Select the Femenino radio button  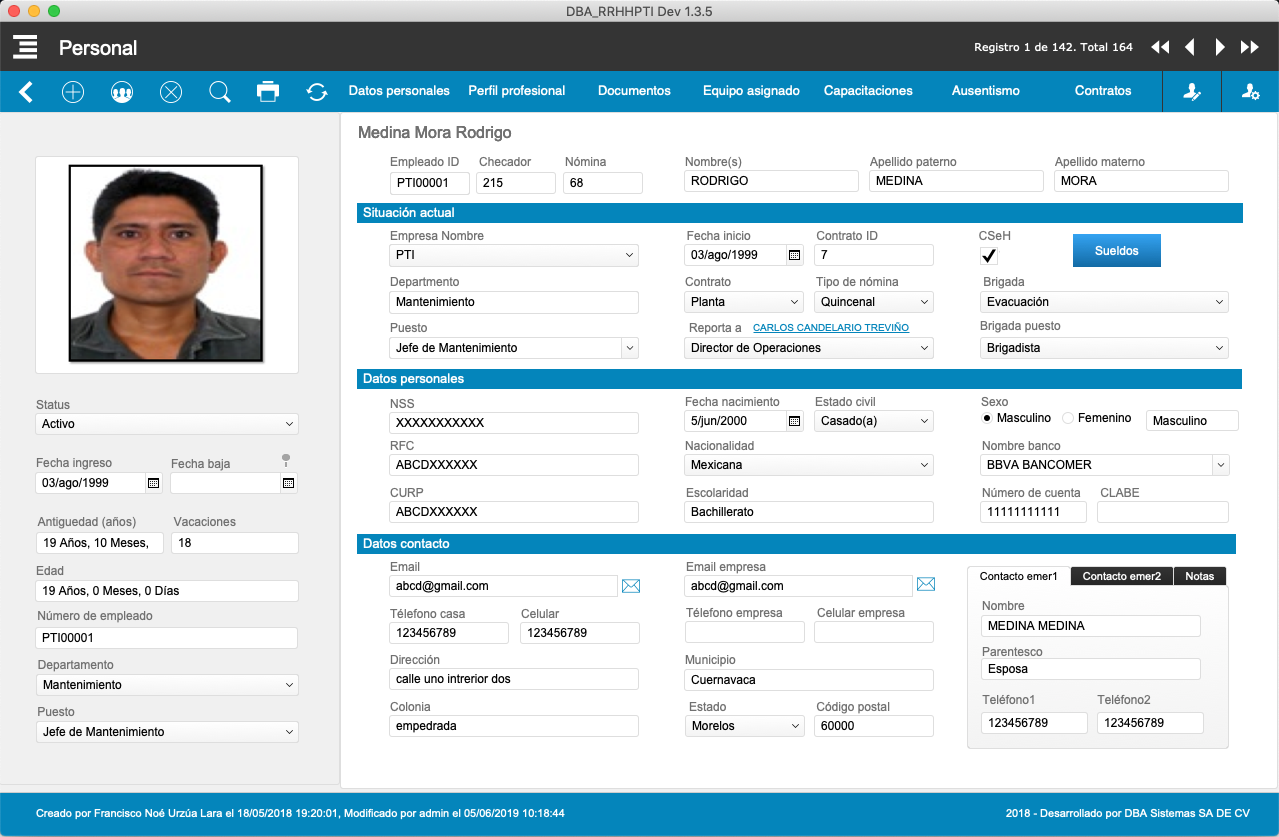(1067, 418)
